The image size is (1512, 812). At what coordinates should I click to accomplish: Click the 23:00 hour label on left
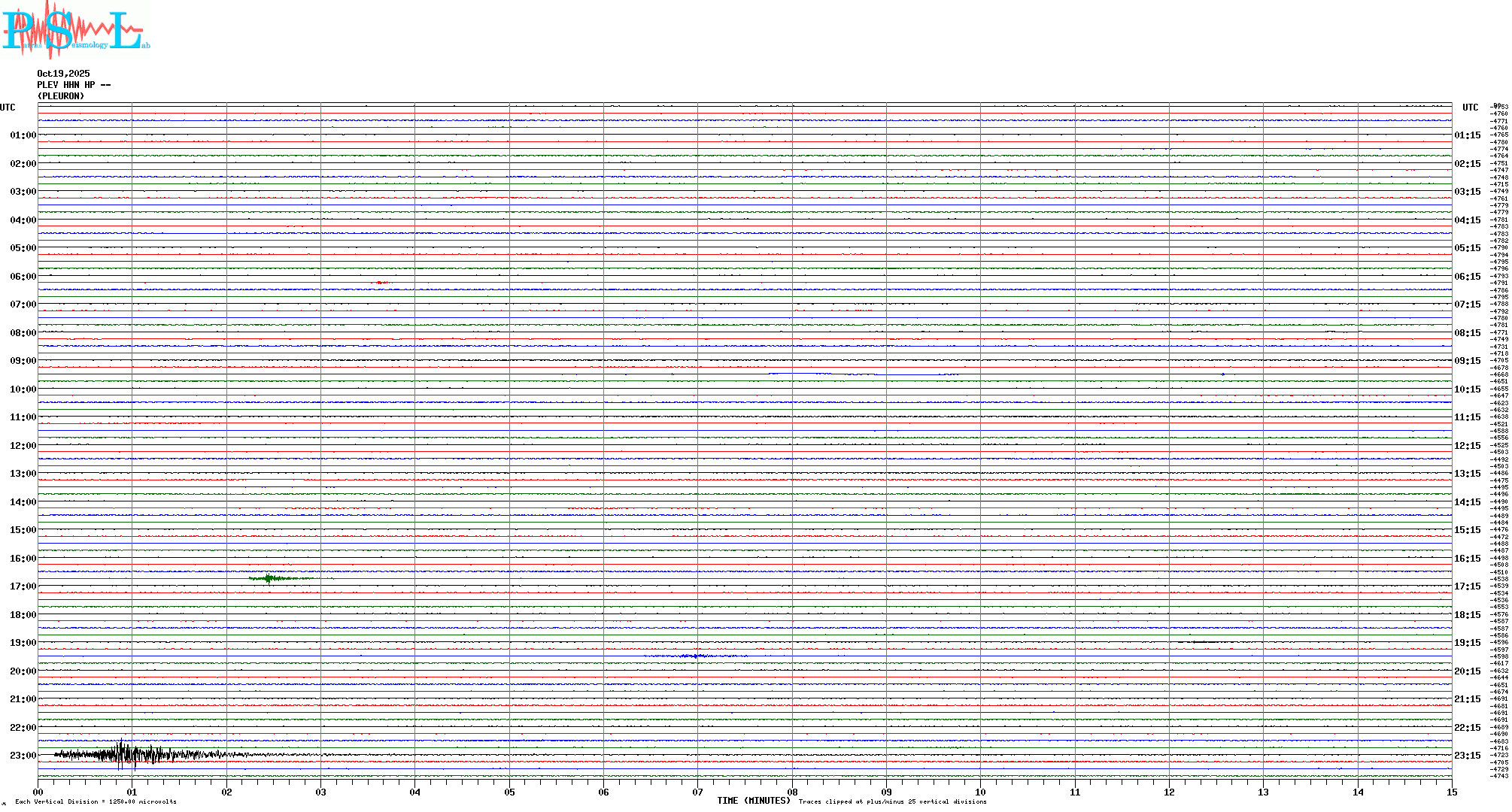[23, 756]
